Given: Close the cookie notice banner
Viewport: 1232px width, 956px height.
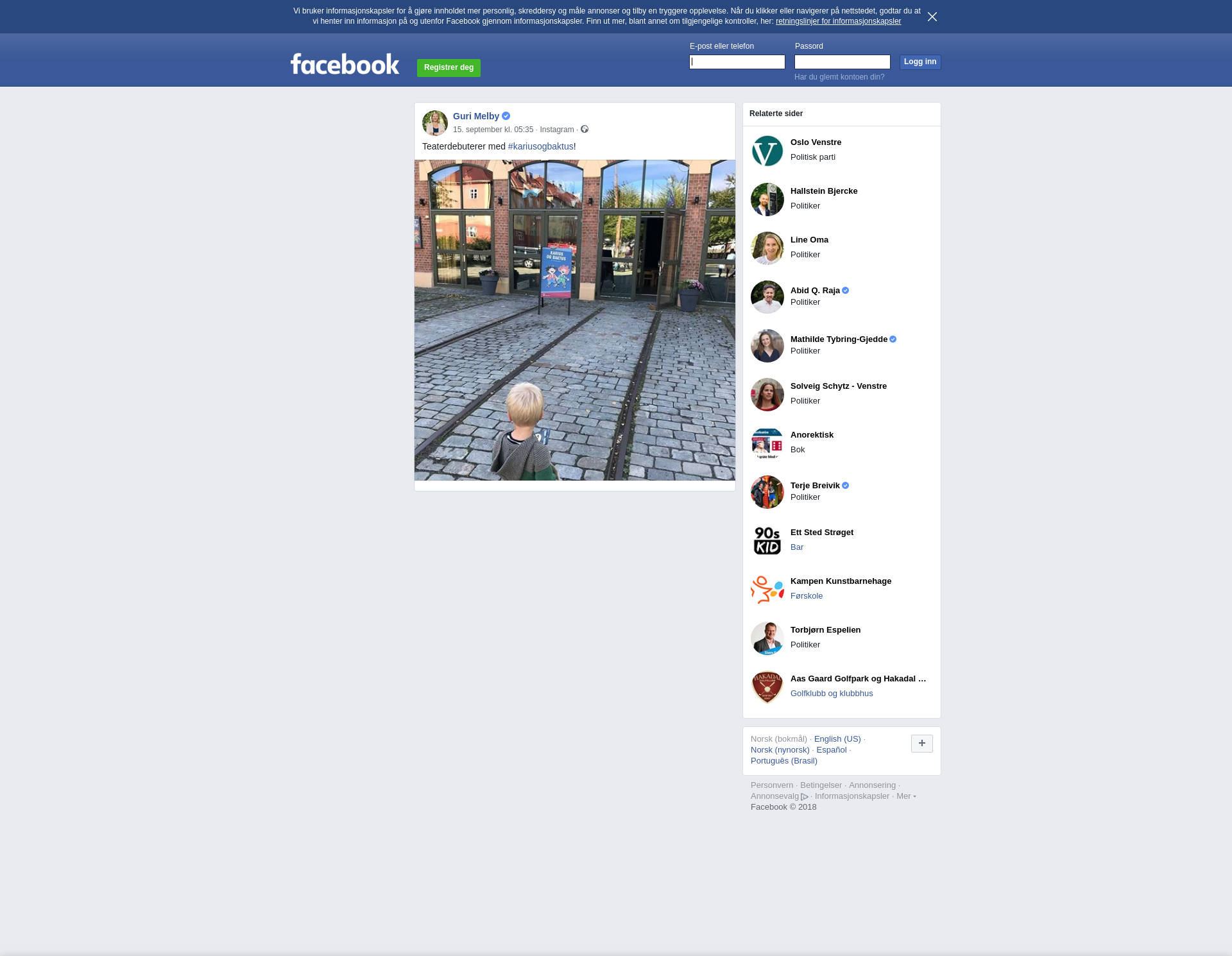Looking at the screenshot, I should tap(932, 17).
